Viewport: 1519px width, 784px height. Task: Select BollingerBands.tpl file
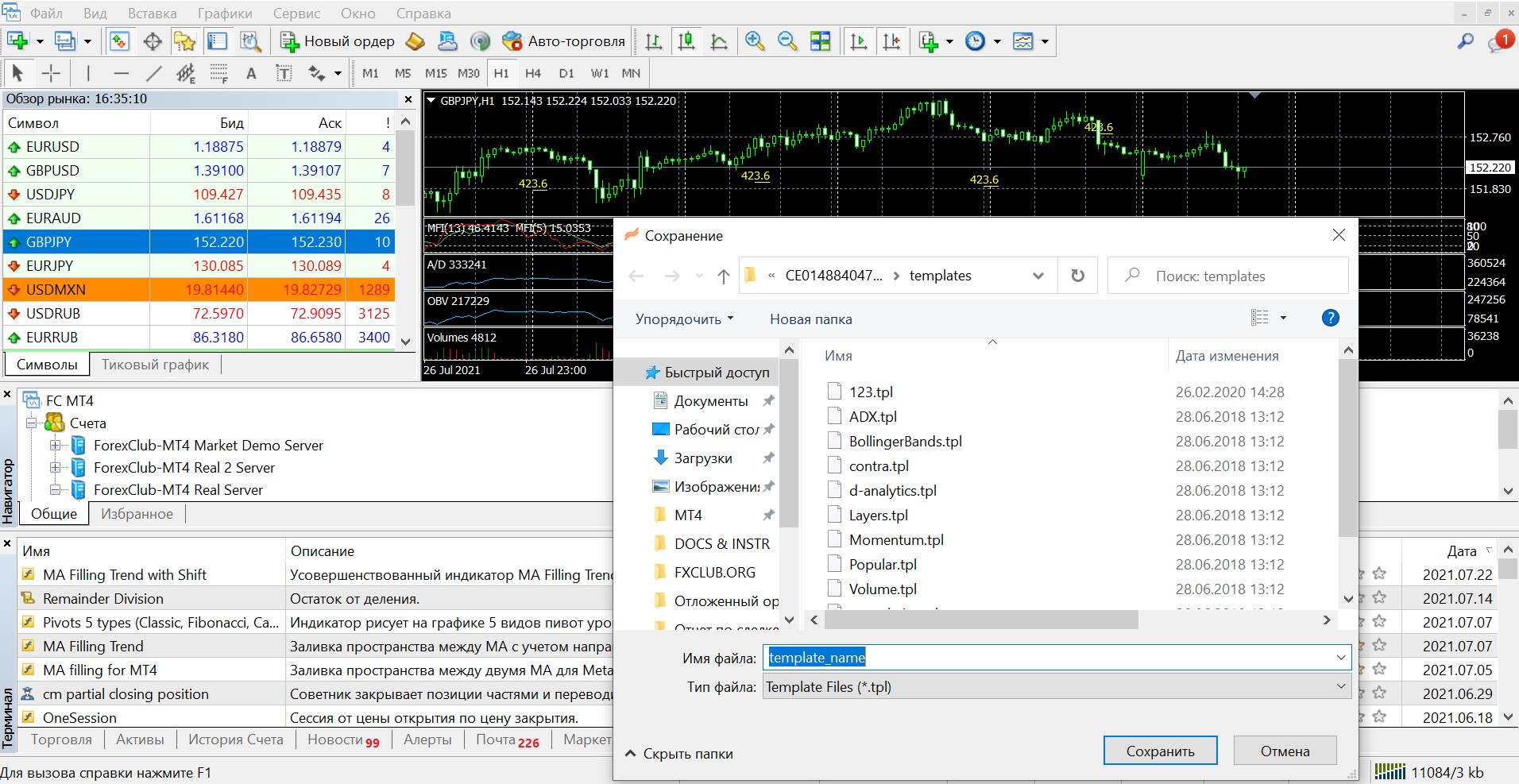pos(905,442)
